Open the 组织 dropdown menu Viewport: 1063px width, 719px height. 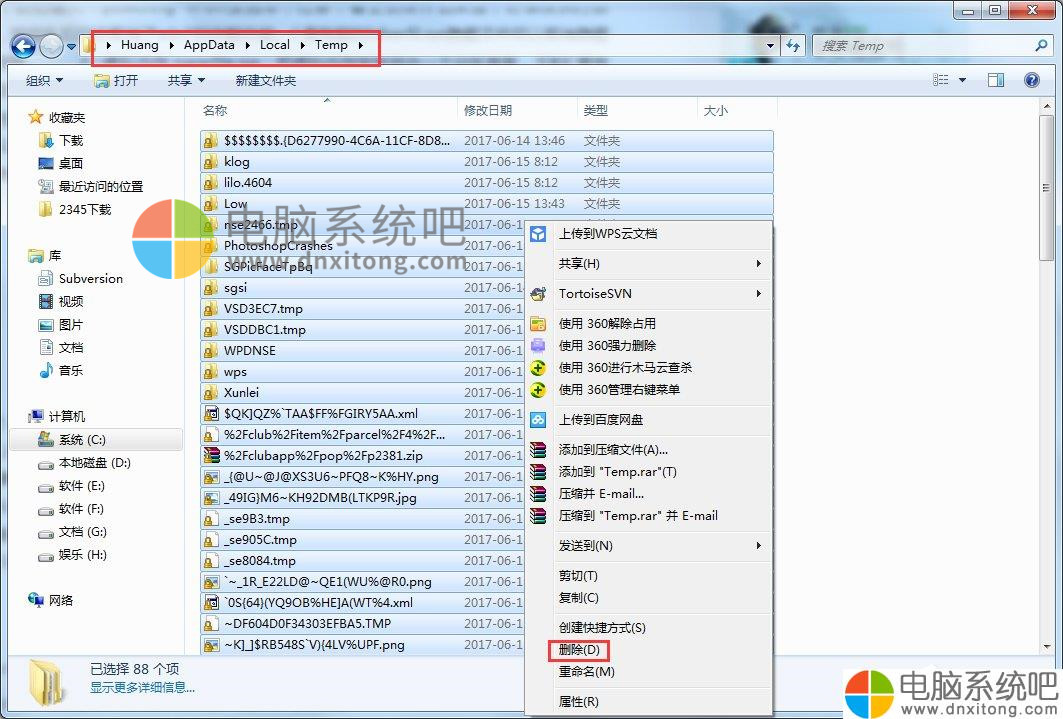[44, 80]
